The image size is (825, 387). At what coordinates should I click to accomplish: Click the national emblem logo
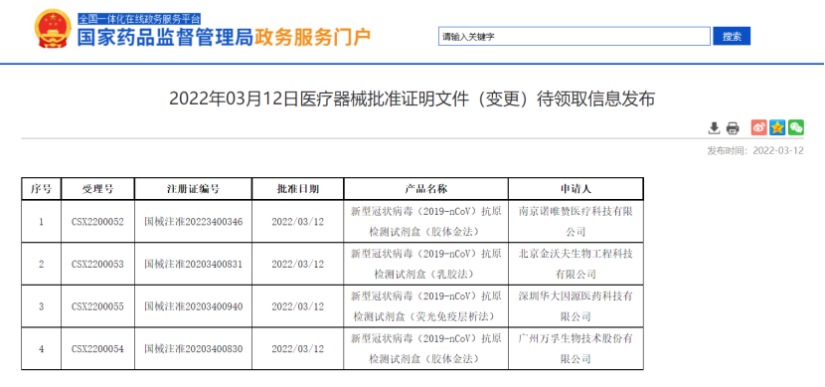click(53, 29)
